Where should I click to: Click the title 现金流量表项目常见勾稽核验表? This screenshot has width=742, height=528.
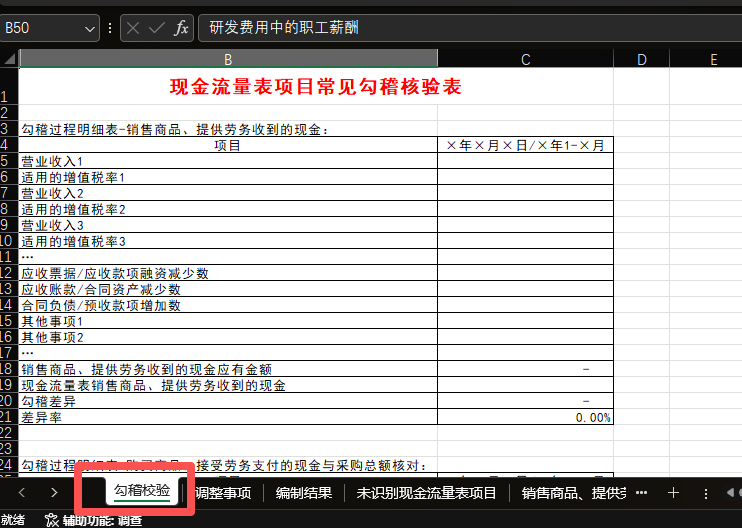[x=316, y=87]
